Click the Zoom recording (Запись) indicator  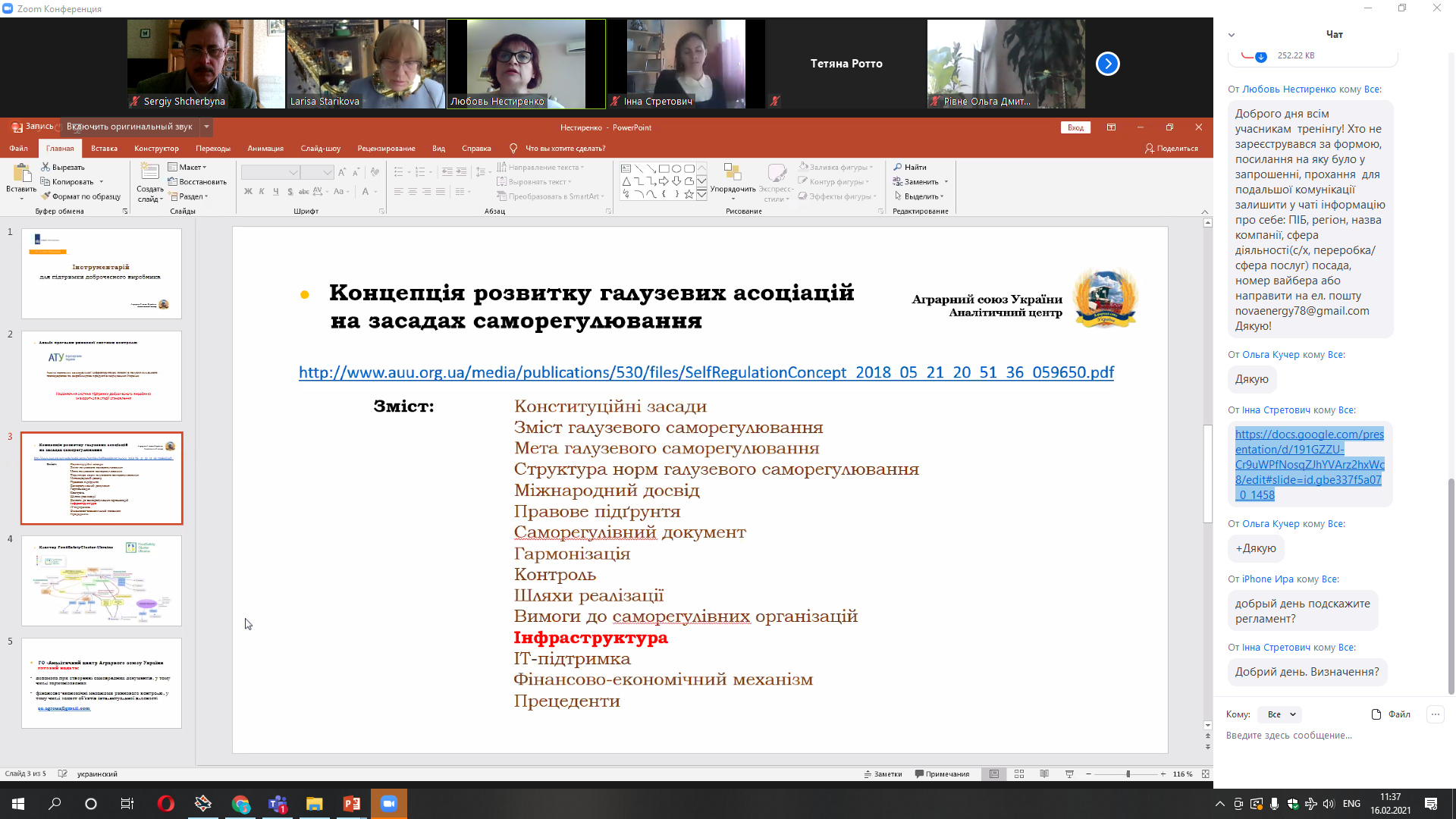point(33,127)
